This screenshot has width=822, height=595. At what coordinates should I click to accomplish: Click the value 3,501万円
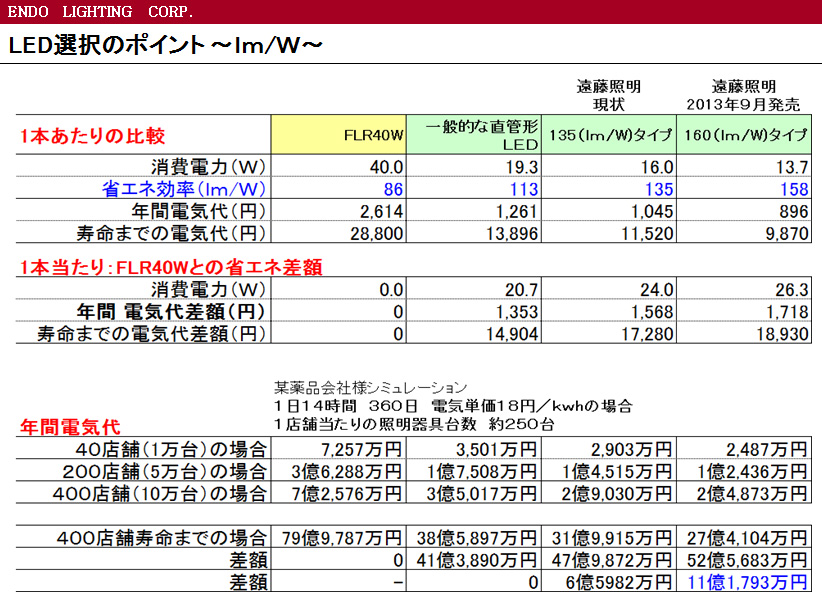pos(496,450)
